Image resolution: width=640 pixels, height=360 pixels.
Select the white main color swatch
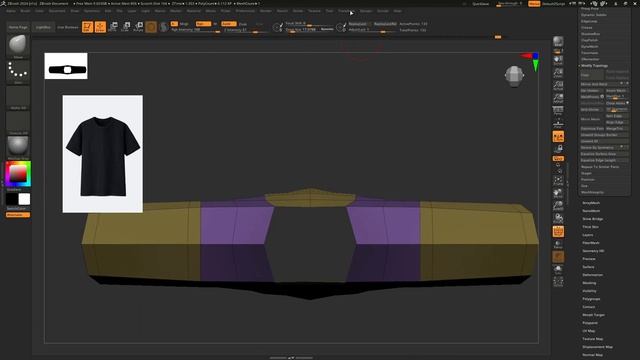click(24, 199)
